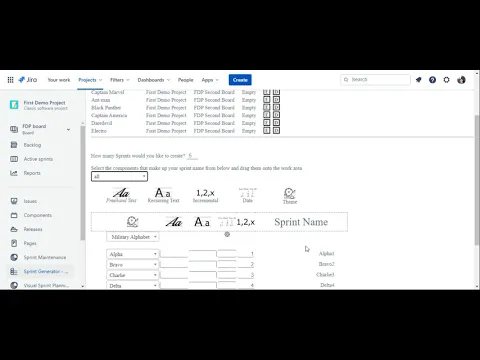Image resolution: width=480 pixels, height=360 pixels.
Task: Expand the Apps menu in the top bar
Action: [x=210, y=80]
